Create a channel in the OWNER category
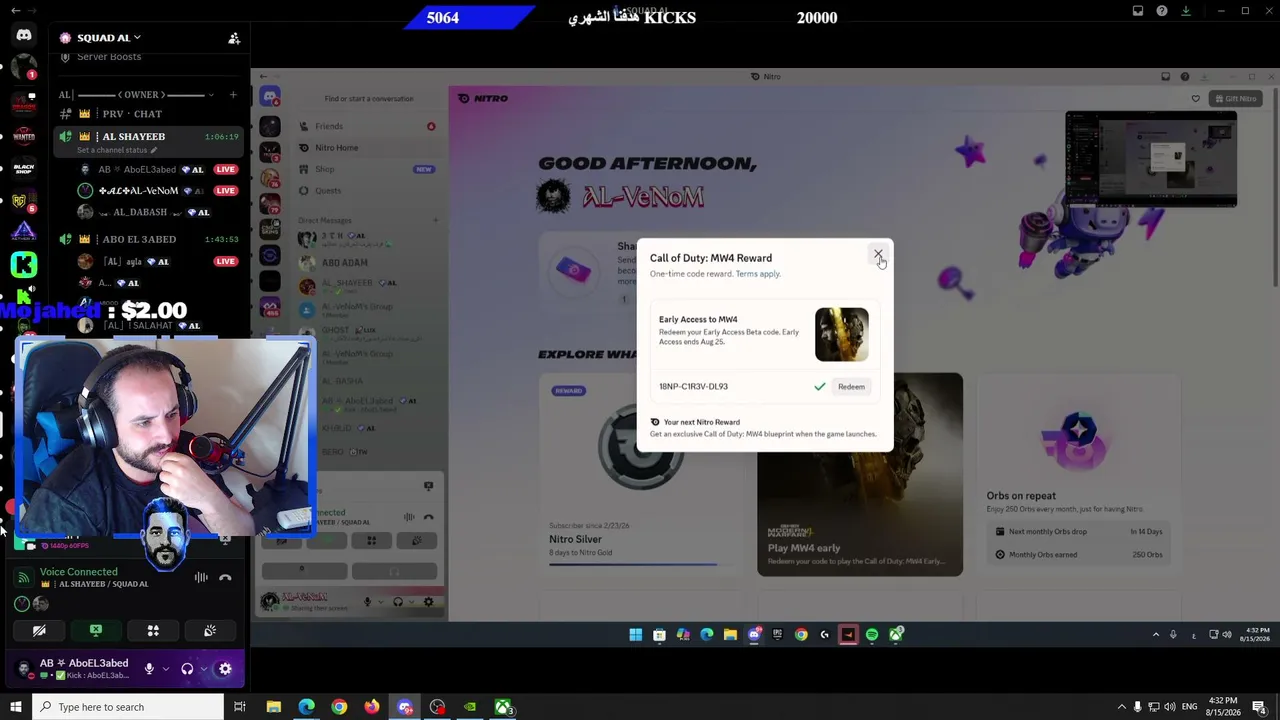Viewport: 1280px width, 720px height. (233, 95)
